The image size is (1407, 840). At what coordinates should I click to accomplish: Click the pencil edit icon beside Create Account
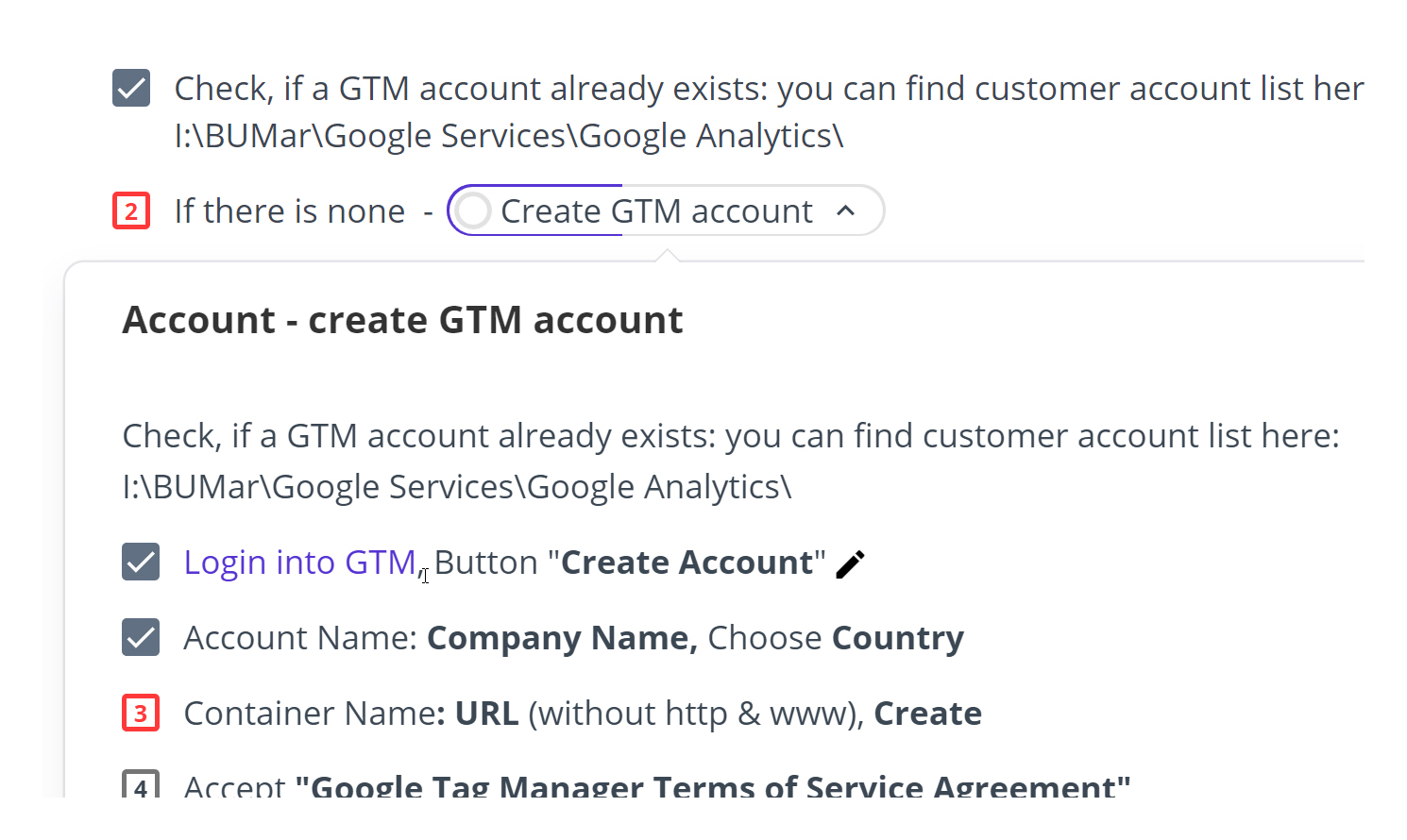pyautogui.click(x=850, y=564)
